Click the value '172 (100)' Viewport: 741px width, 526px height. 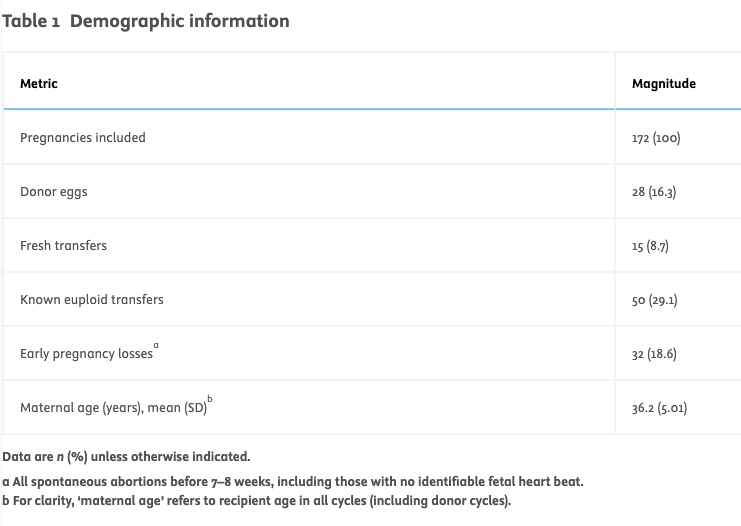coord(656,138)
